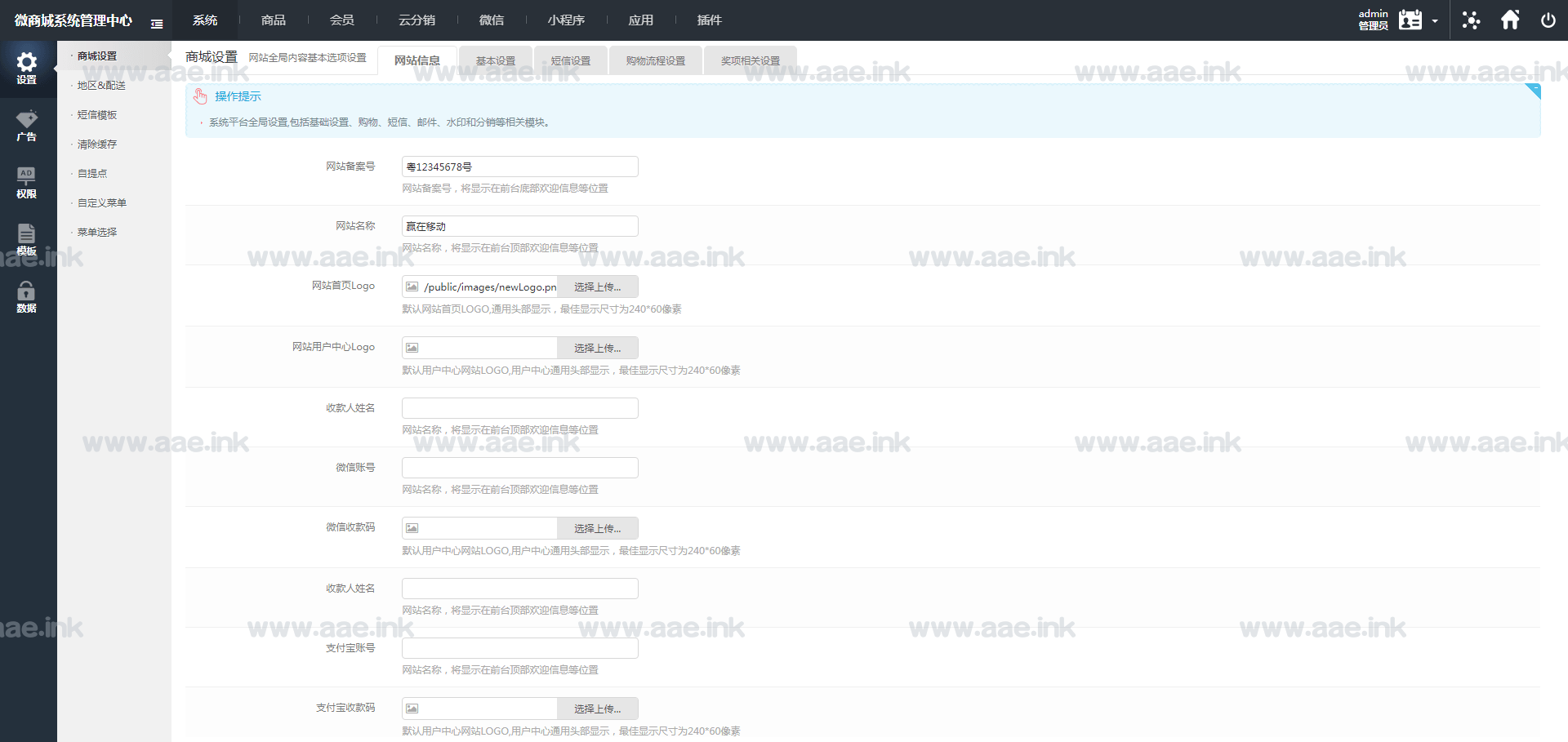Open the 应用 top menu
This screenshot has height=742, width=1568.
click(x=641, y=20)
